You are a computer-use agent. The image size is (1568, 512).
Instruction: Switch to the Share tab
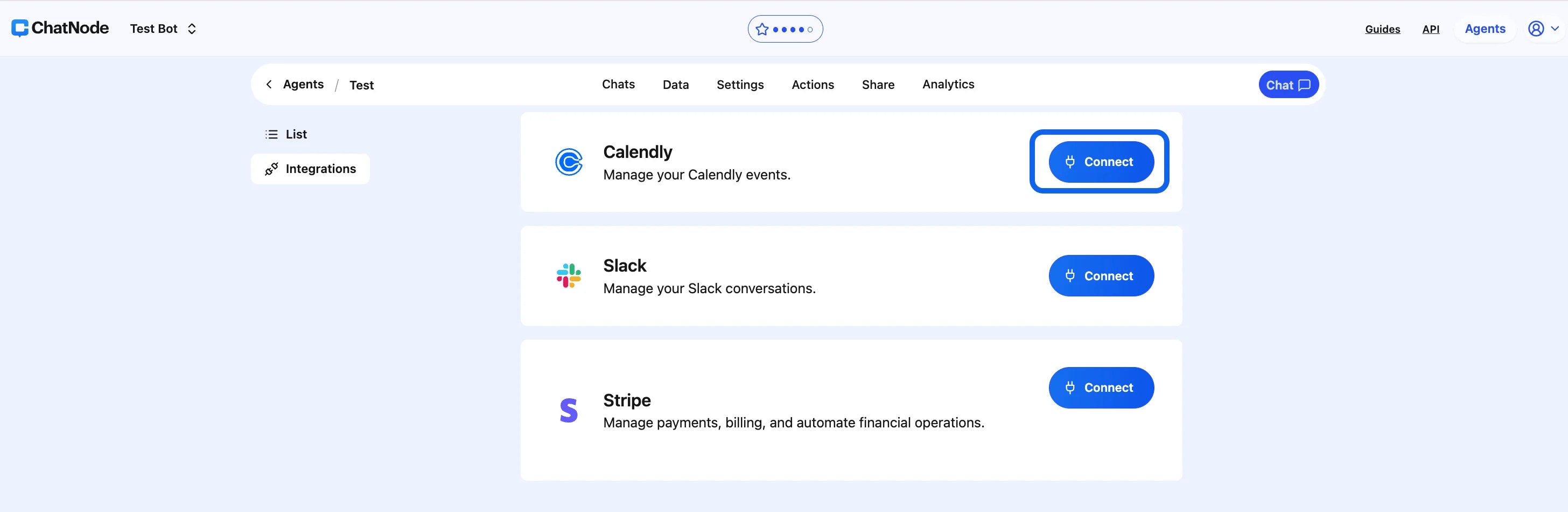pos(878,85)
